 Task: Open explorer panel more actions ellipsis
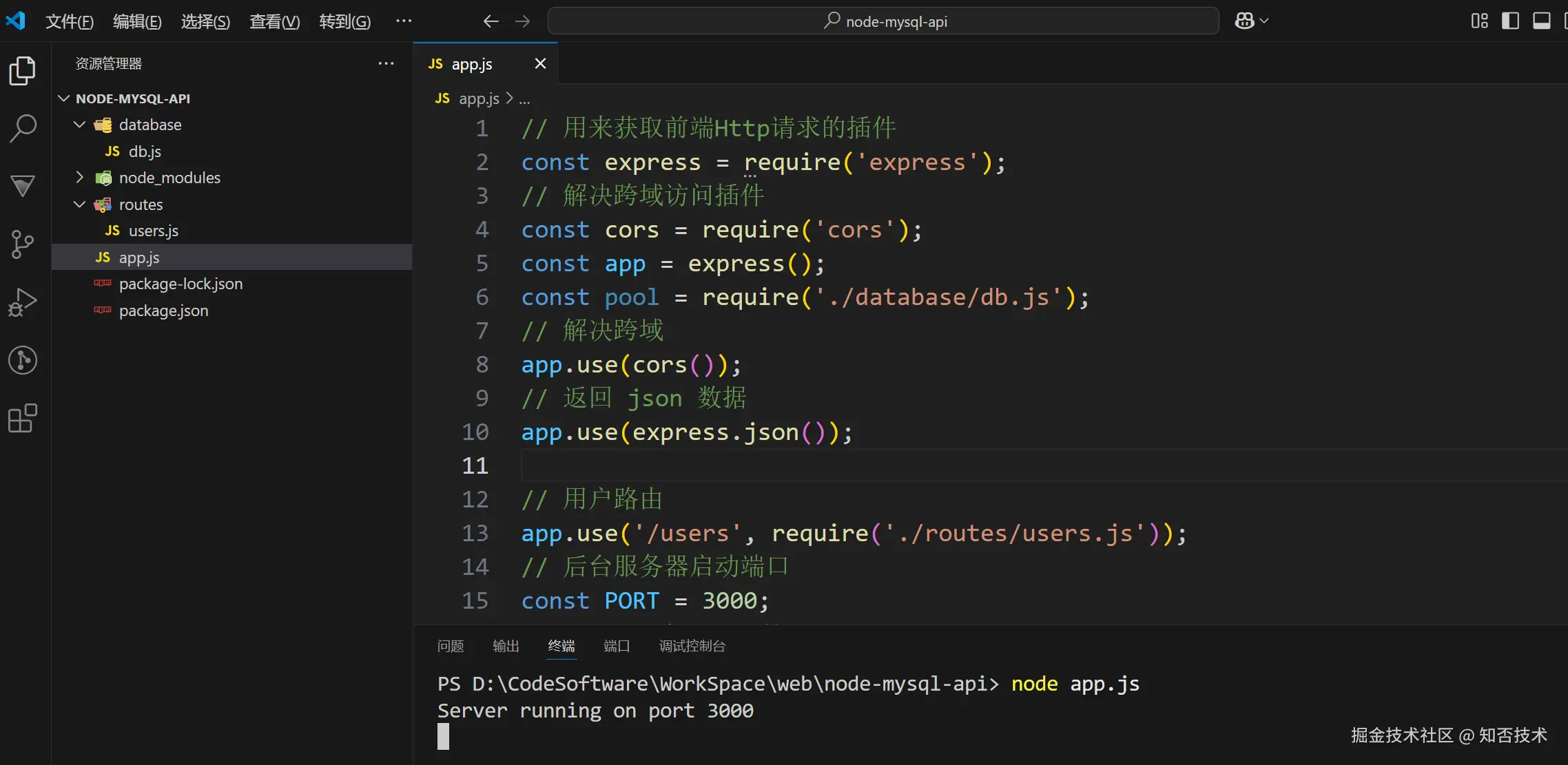tap(386, 63)
